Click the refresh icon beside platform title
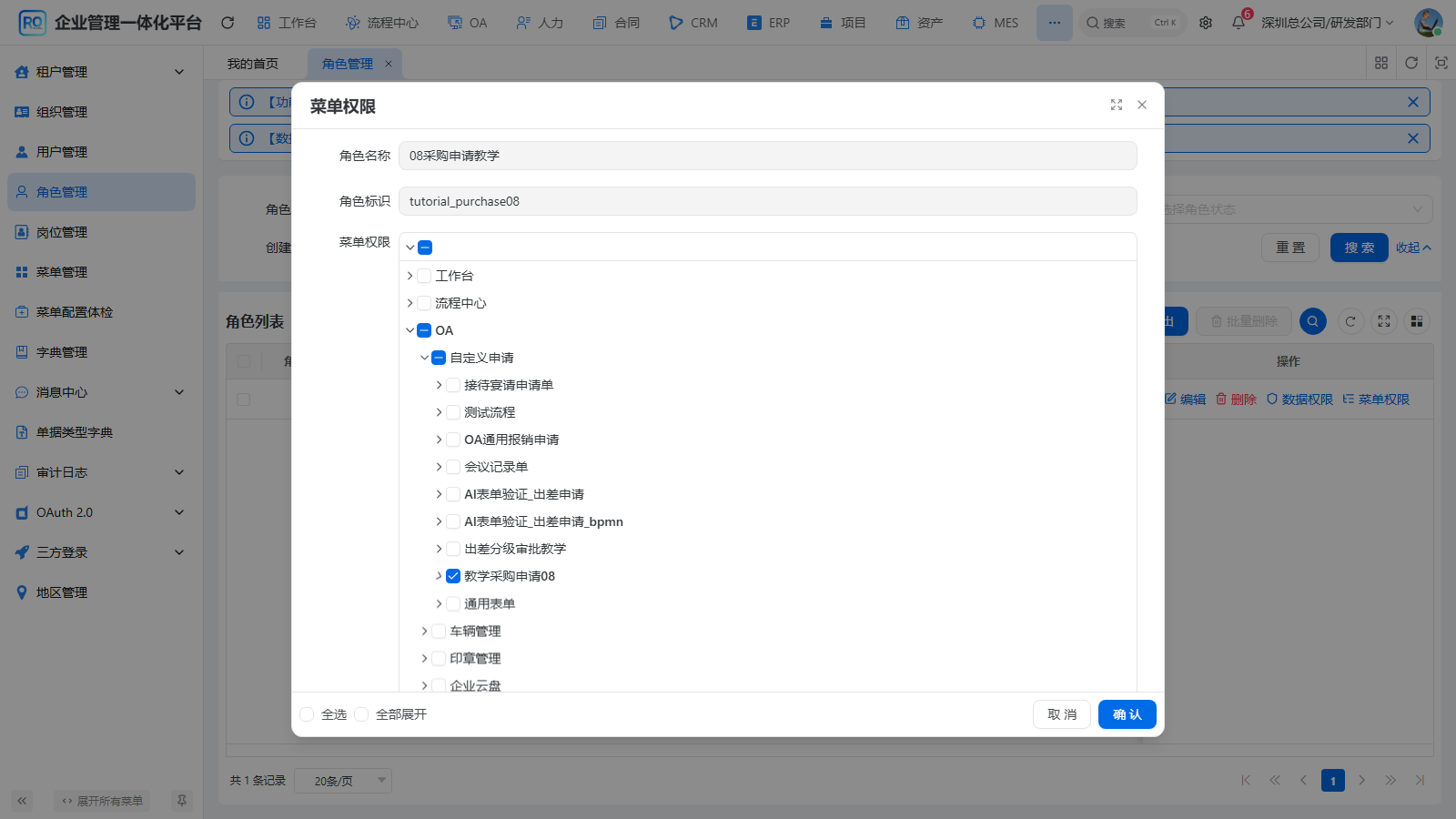Image resolution: width=1456 pixels, height=819 pixels. tap(227, 23)
